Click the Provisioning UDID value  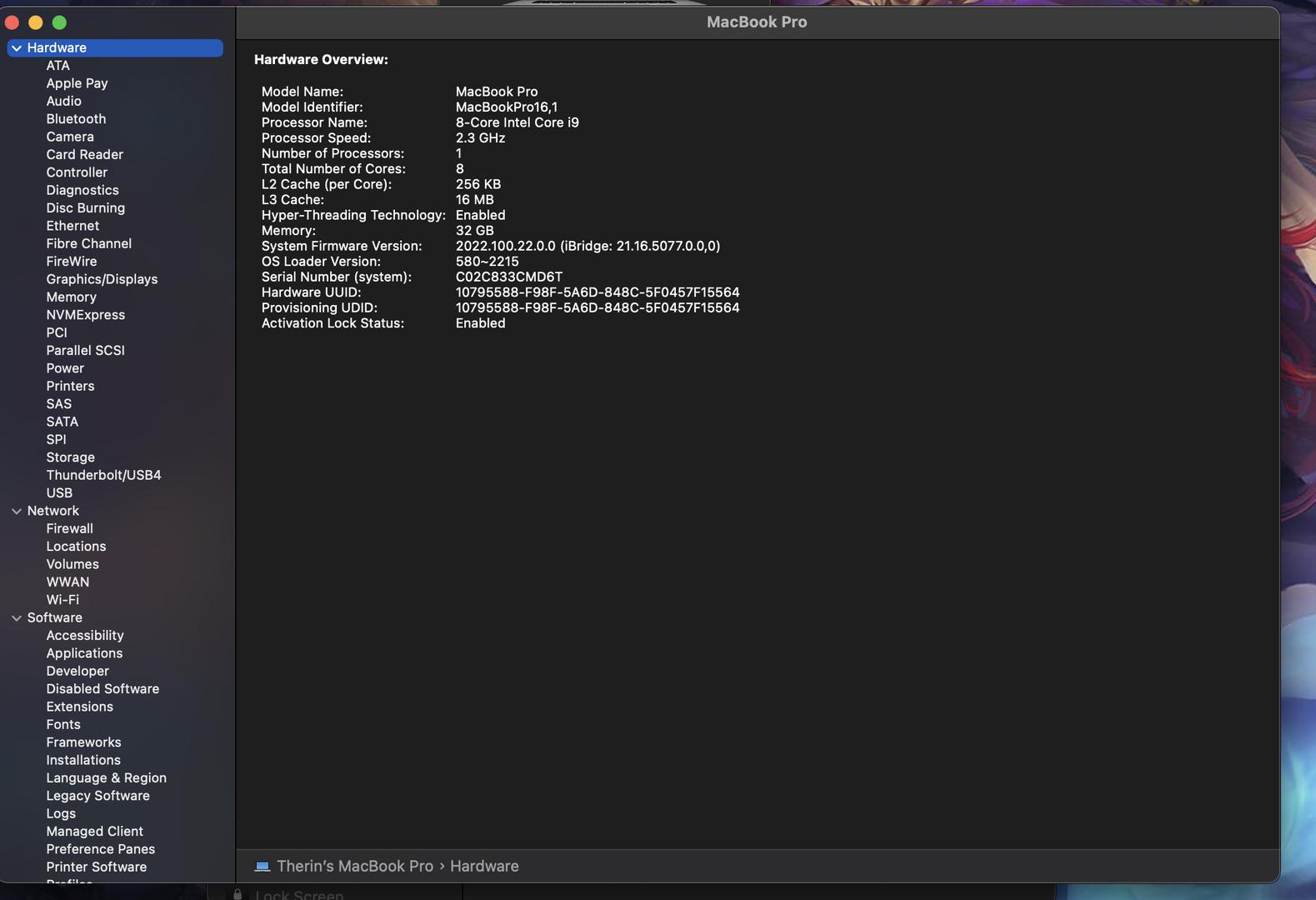tap(598, 307)
